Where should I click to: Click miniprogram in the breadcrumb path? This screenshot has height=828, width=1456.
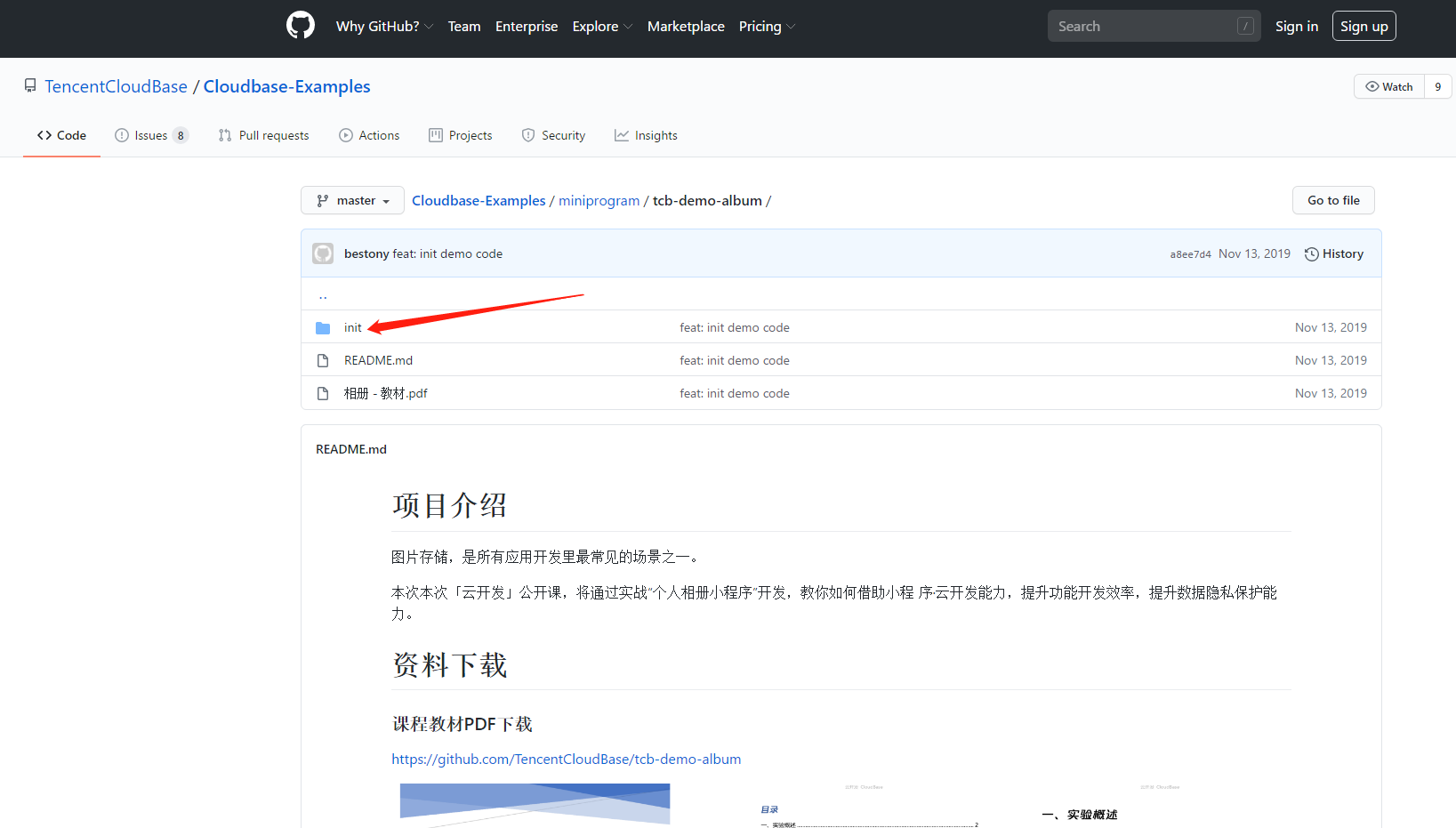[x=599, y=201]
